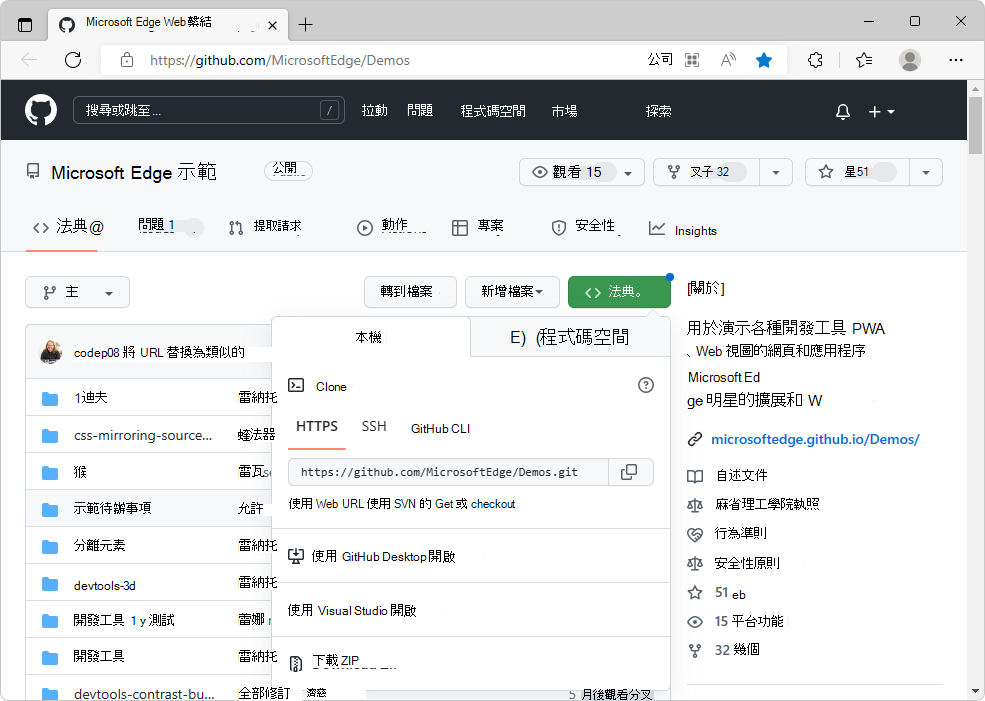This screenshot has width=985, height=701.
Task: Click the 1迪夫 folder icon
Action: coord(50,398)
